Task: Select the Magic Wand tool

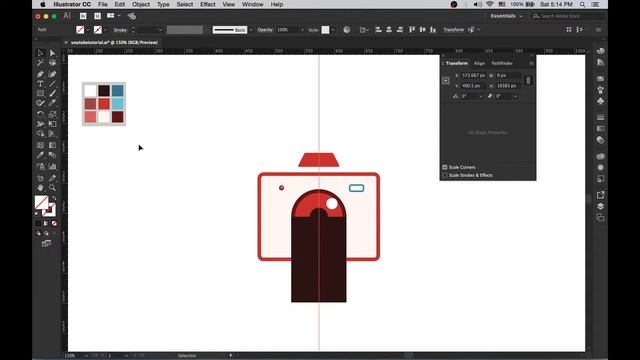Action: (x=40, y=63)
